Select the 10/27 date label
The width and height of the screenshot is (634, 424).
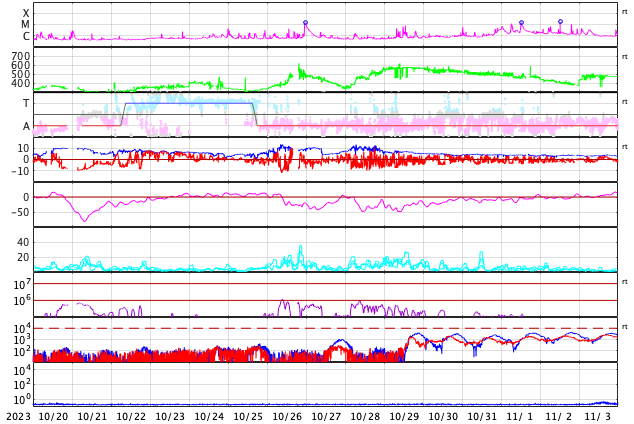pos(326,416)
